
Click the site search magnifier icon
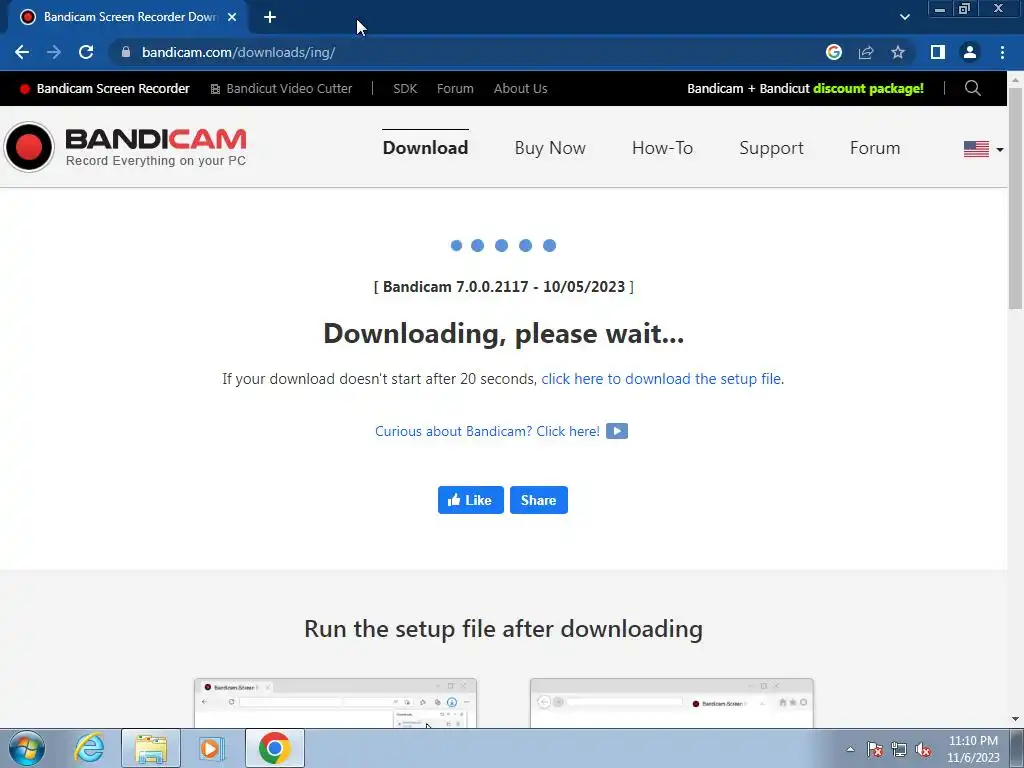tap(972, 88)
